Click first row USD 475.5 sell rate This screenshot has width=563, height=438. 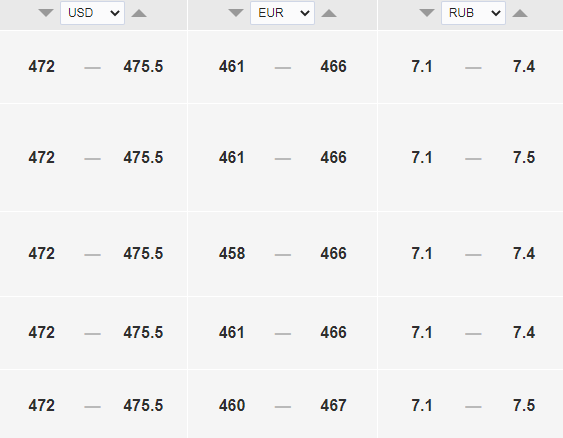143,66
